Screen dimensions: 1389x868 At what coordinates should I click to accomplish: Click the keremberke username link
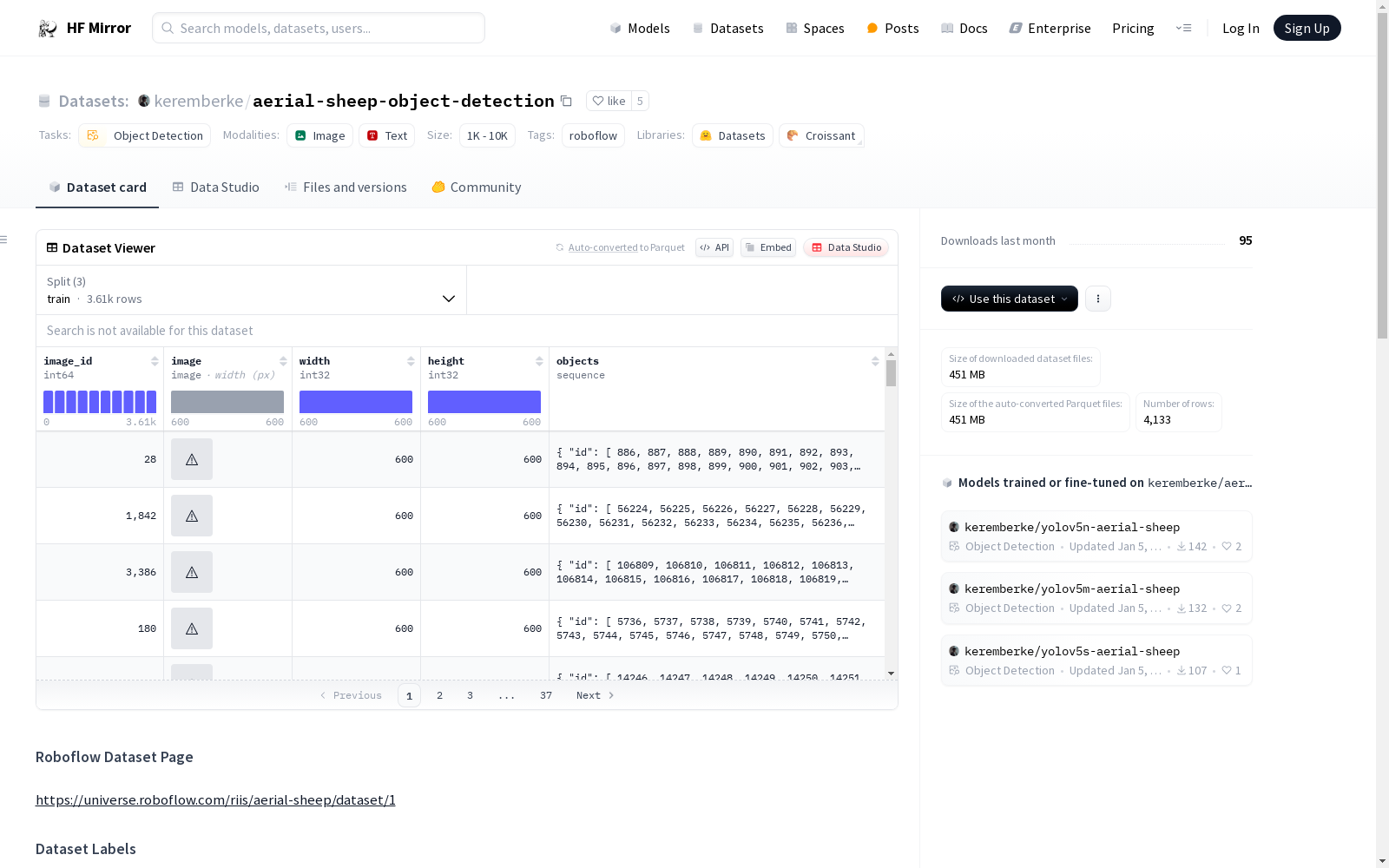(199, 102)
